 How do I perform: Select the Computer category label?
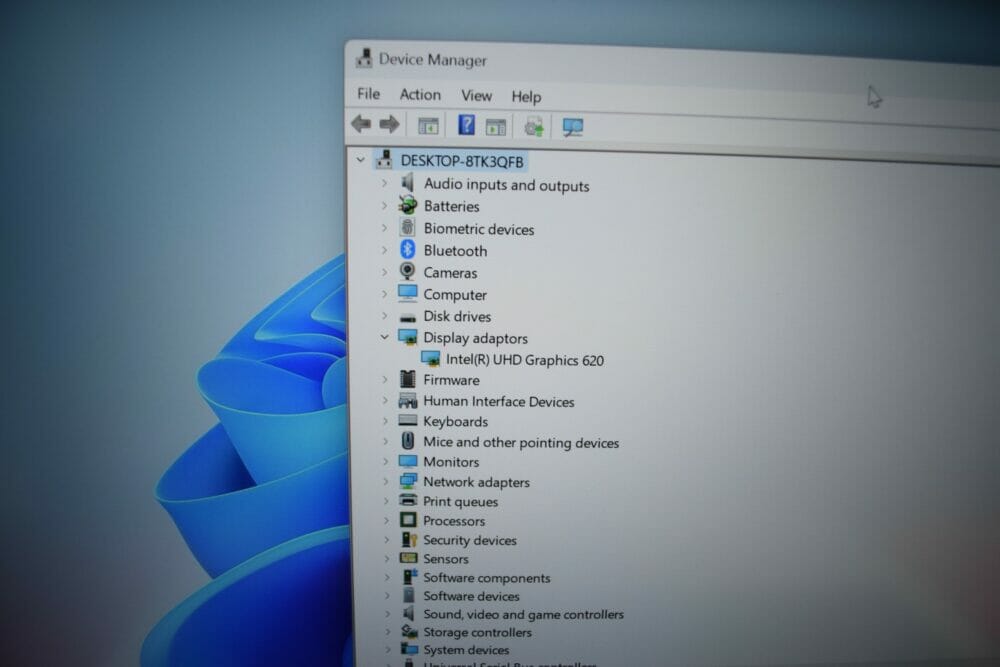point(455,295)
